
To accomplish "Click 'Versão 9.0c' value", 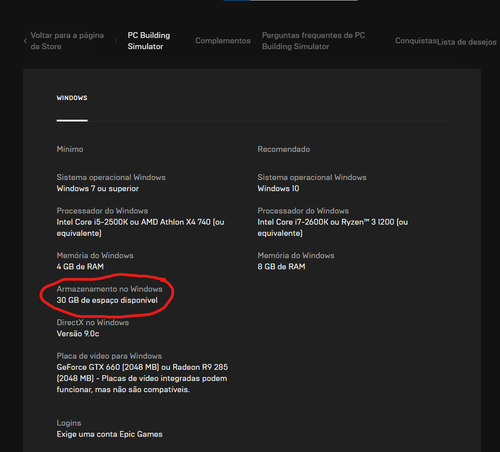I will click(78, 334).
